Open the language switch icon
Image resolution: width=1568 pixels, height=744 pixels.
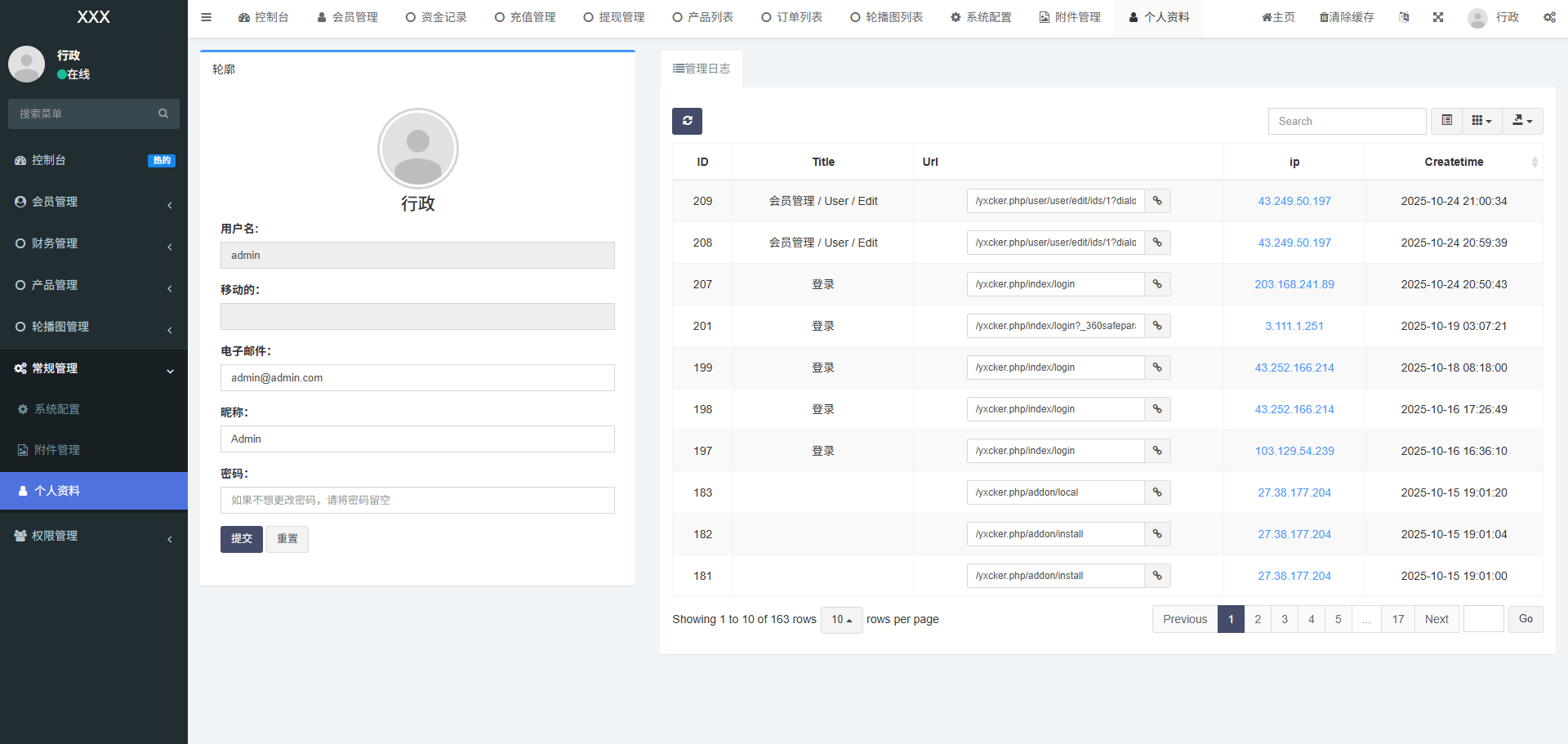click(x=1403, y=17)
